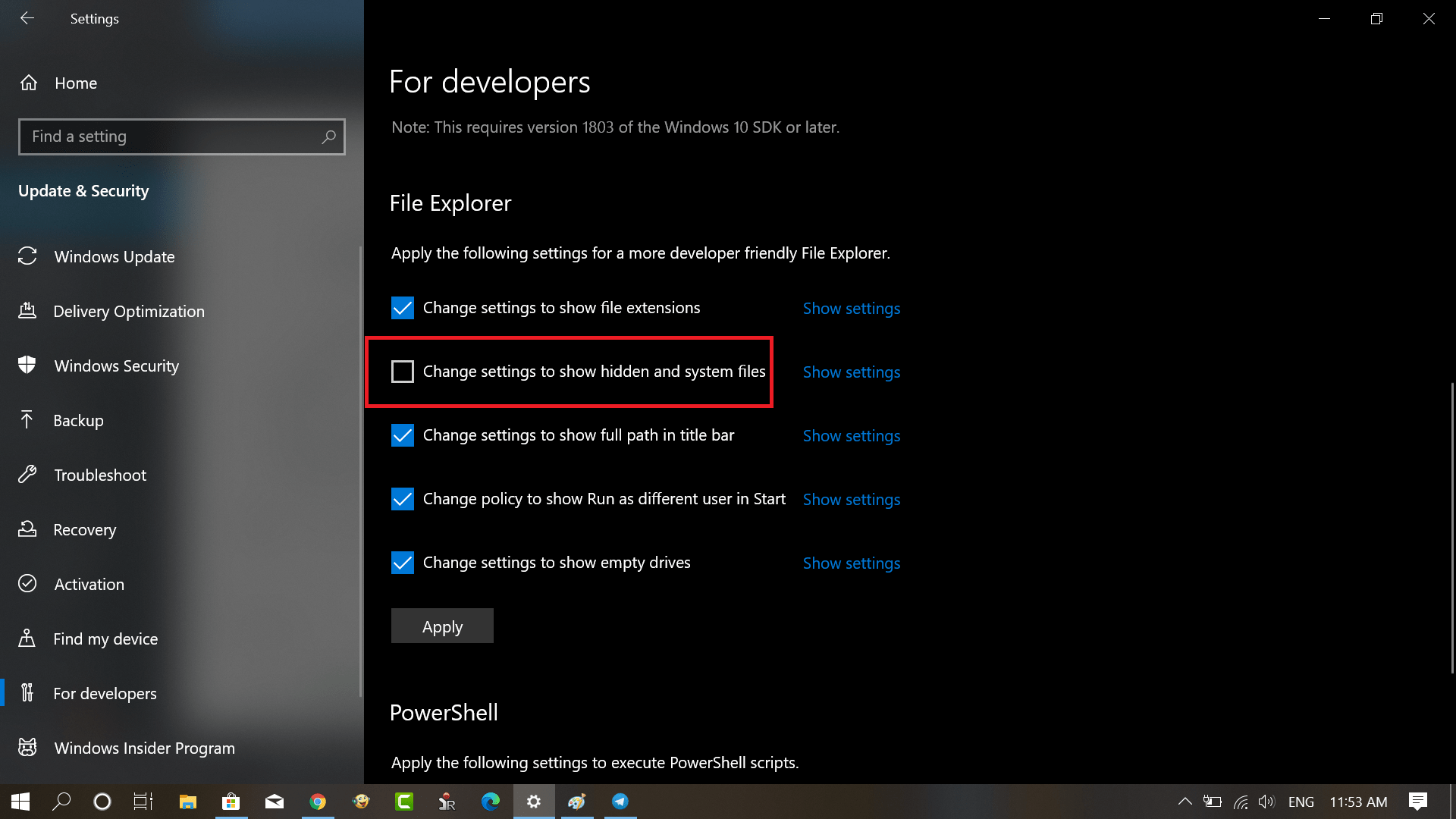Uncheck show empty drives checkbox
This screenshot has height=819, width=1456.
[403, 563]
